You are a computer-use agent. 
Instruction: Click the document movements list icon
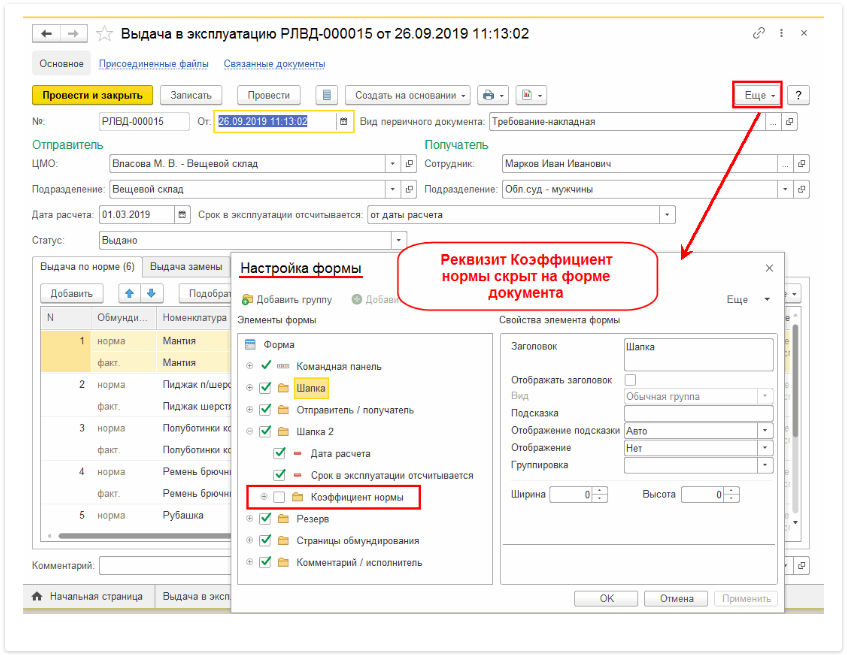(x=325, y=95)
